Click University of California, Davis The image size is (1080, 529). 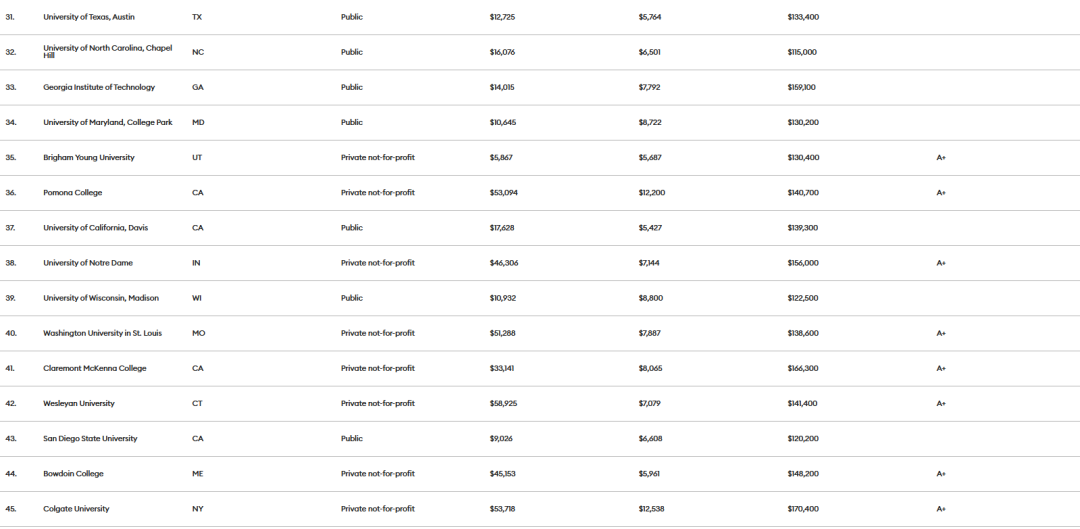[x=95, y=228]
